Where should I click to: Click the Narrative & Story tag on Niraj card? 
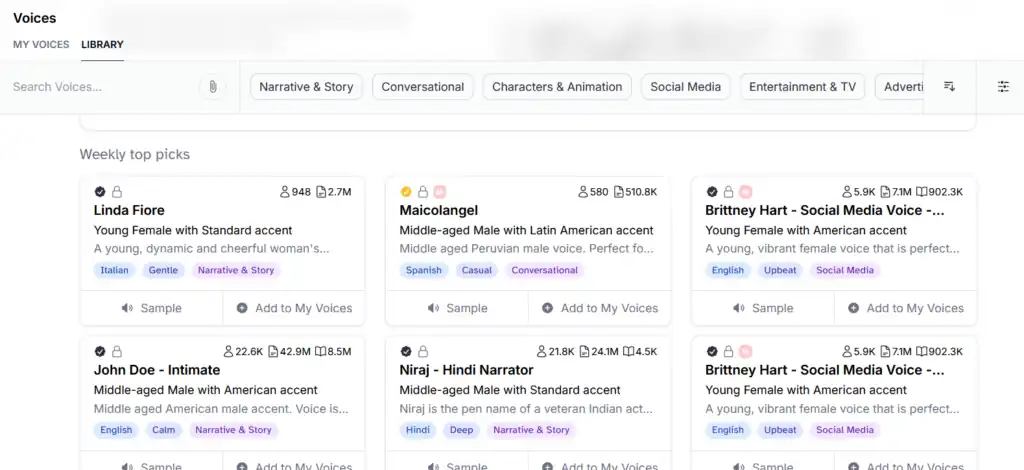pos(531,430)
